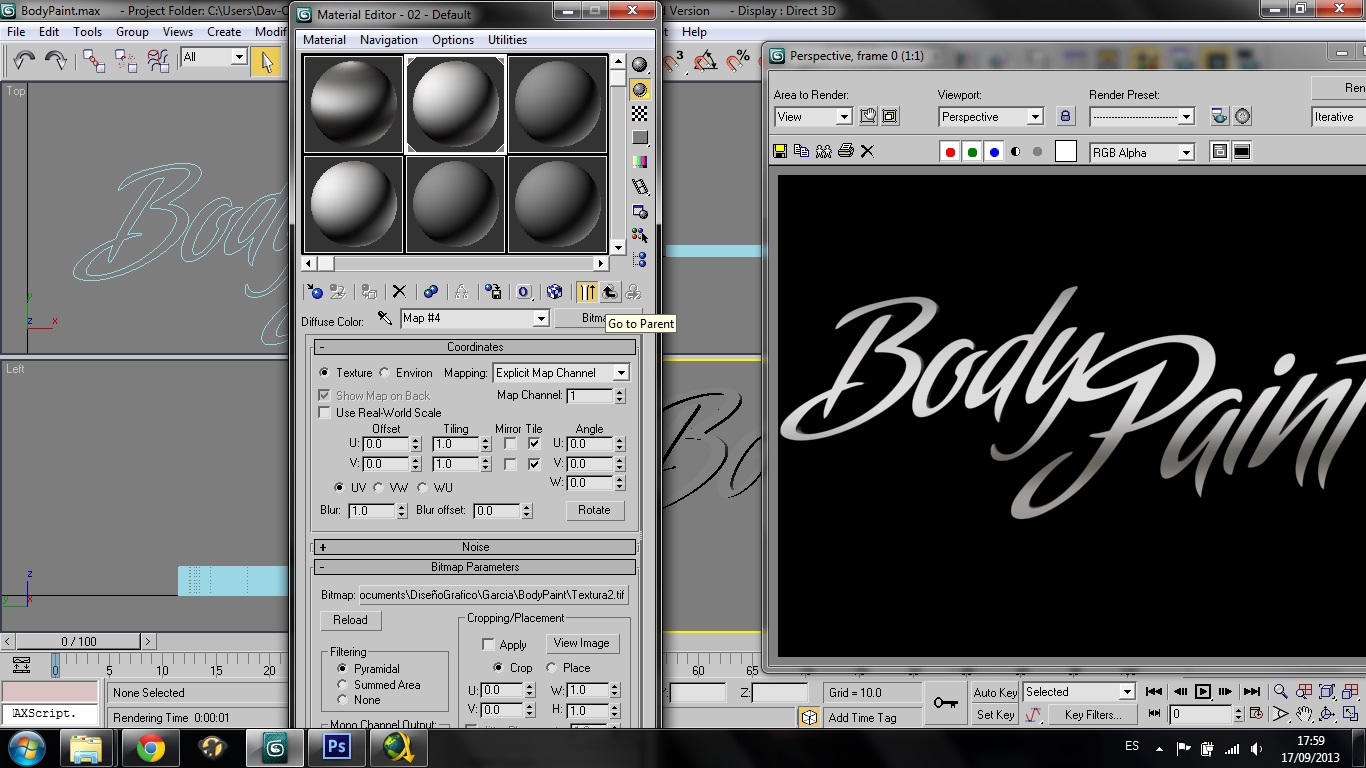Click Get Material icon in Material Editor
This screenshot has width=1366, height=768.
click(x=315, y=292)
